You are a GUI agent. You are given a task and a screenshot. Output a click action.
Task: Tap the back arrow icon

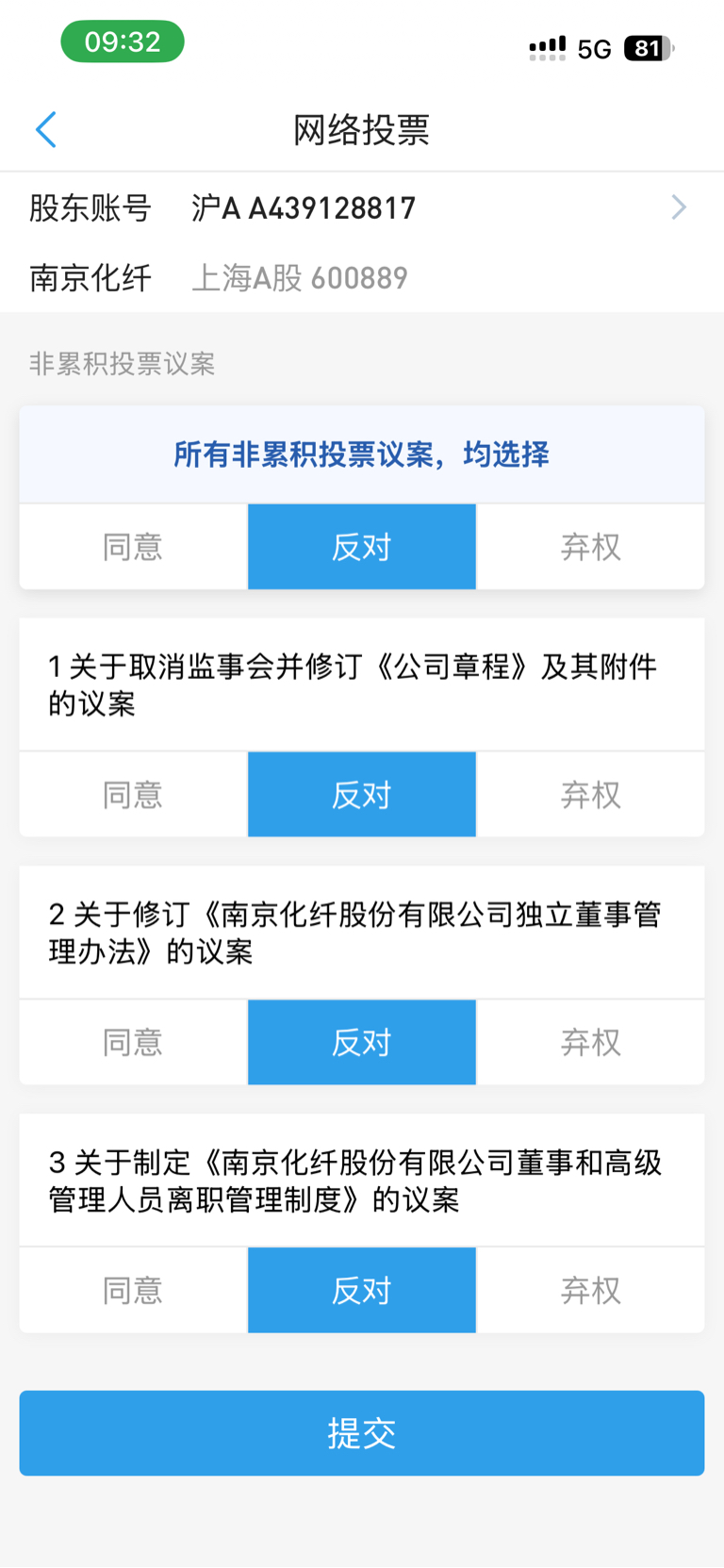46,130
